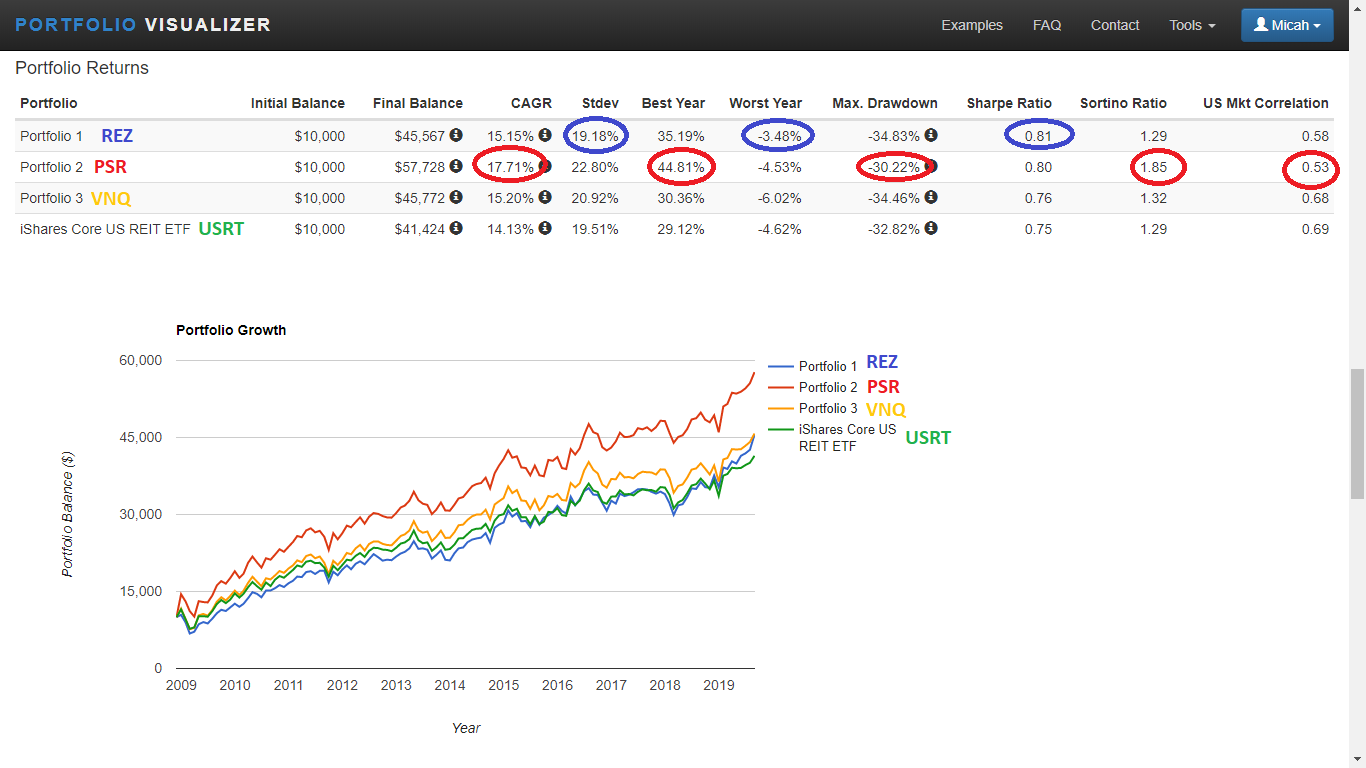The width and height of the screenshot is (1366, 768).
Task: Click the 2019 x-axis label
Action: coord(719,685)
